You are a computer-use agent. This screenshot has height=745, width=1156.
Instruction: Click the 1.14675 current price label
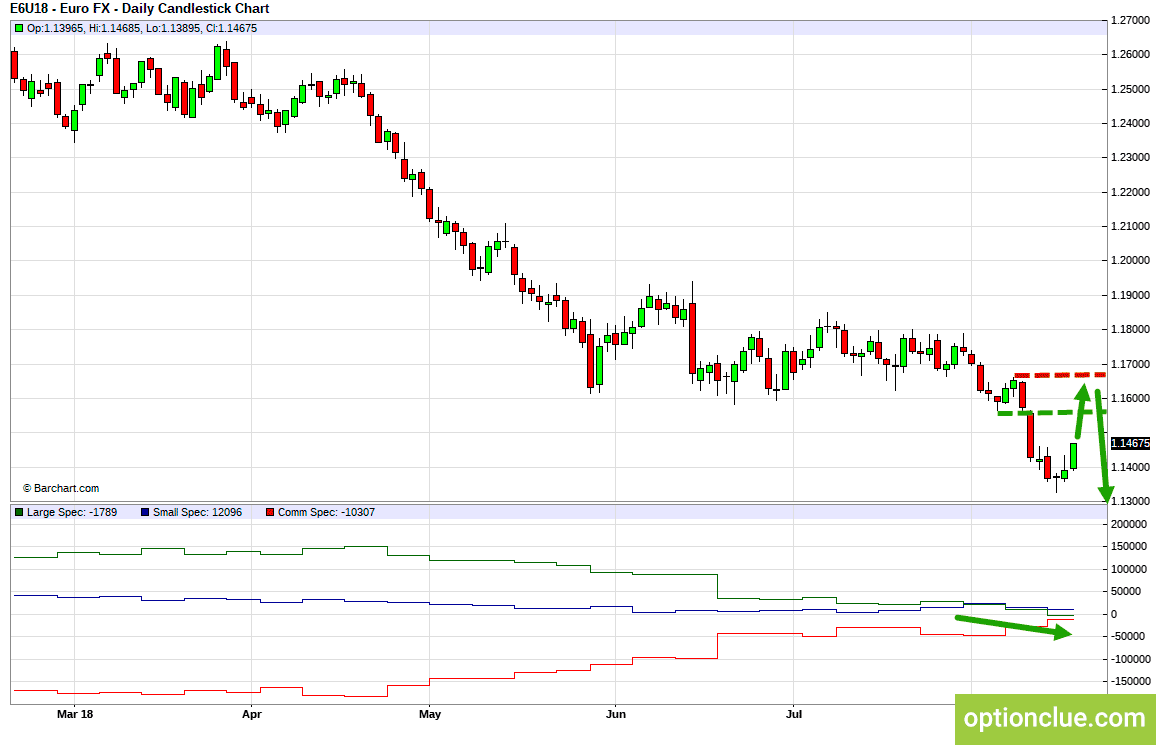coord(1130,442)
